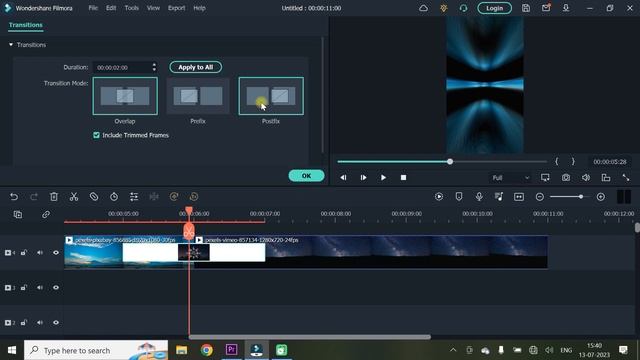640x360 pixels.
Task: Open preview volume speaker icon
Action: tap(586, 178)
